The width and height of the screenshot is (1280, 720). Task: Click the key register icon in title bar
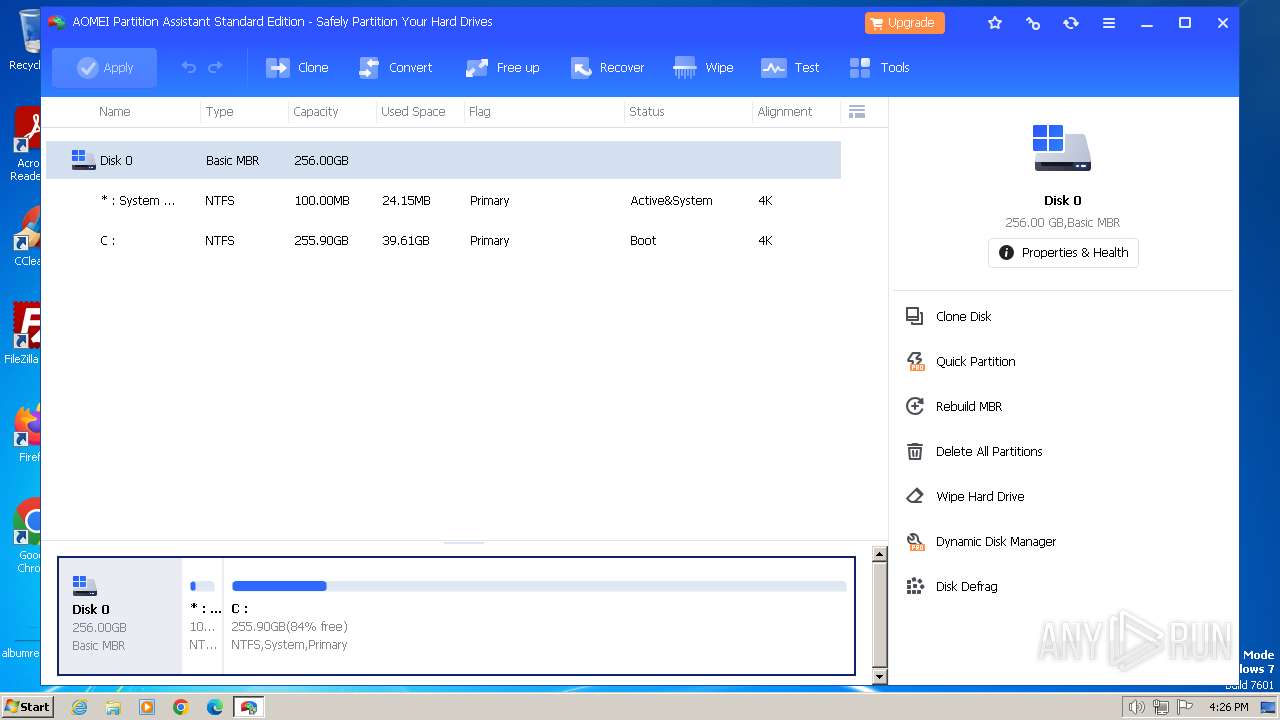click(1033, 22)
